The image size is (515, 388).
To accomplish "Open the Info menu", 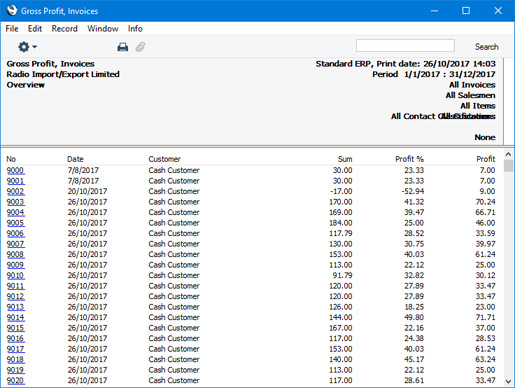I will tap(135, 29).
